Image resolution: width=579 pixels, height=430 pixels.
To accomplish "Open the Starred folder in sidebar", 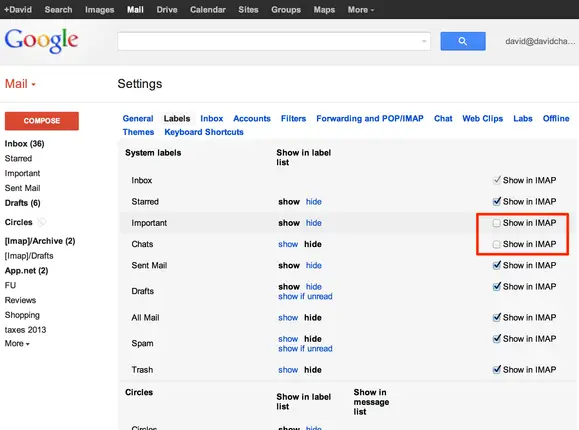I will 18,158.
